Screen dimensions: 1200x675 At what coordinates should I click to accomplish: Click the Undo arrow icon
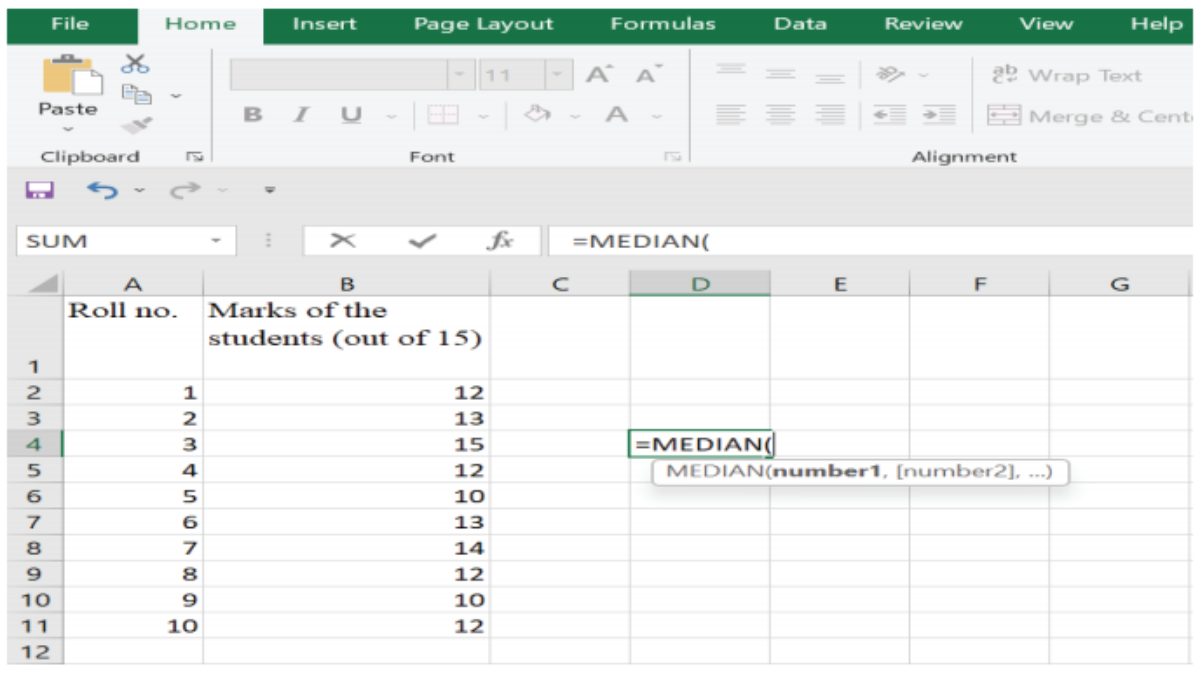tap(100, 190)
